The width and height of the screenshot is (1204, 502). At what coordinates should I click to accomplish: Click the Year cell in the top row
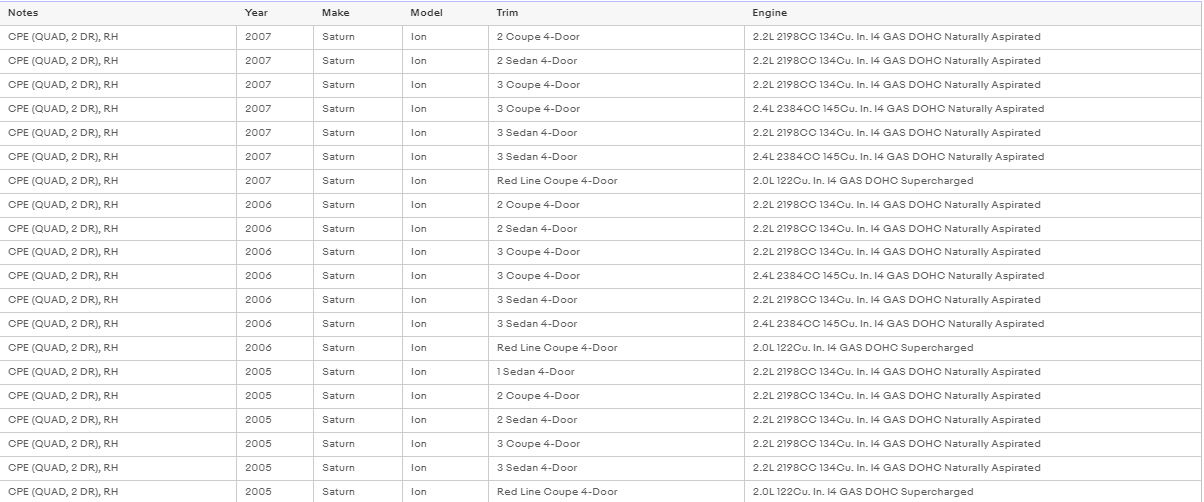pyautogui.click(x=275, y=37)
